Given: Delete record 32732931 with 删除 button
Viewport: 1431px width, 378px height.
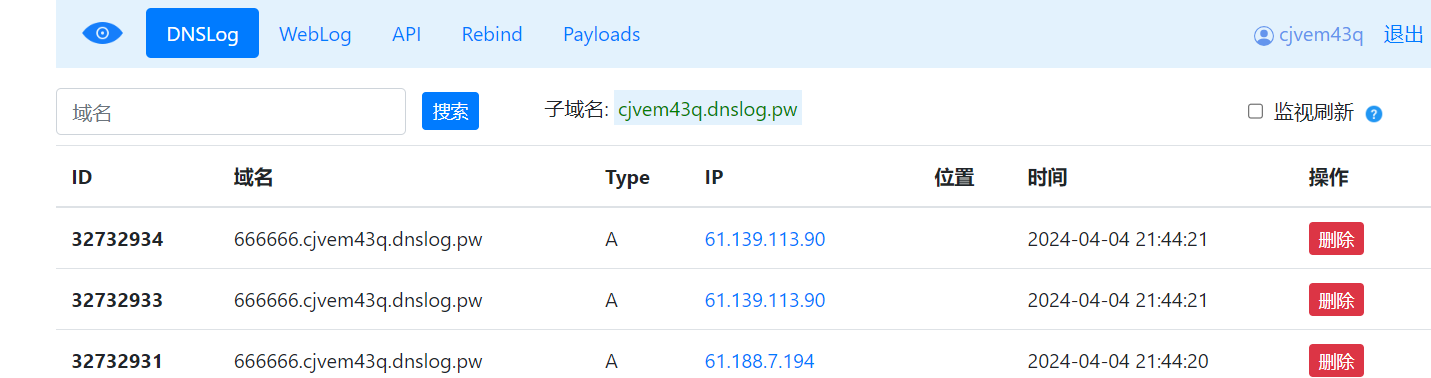Looking at the screenshot, I should tap(1336, 360).
